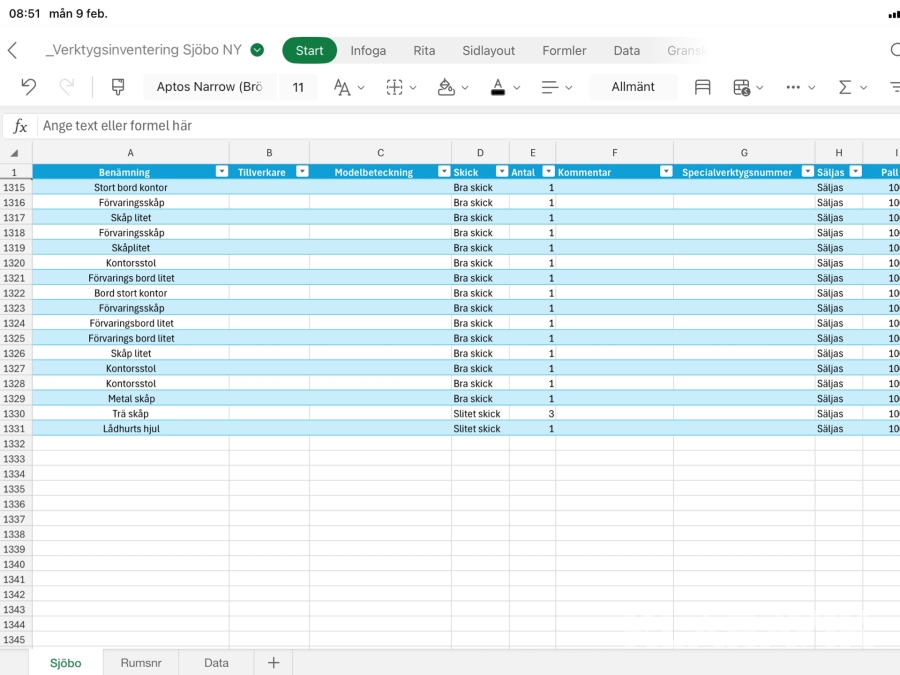Screen dimensions: 900x675
Task: Open the cell styles icon
Action: click(703, 87)
